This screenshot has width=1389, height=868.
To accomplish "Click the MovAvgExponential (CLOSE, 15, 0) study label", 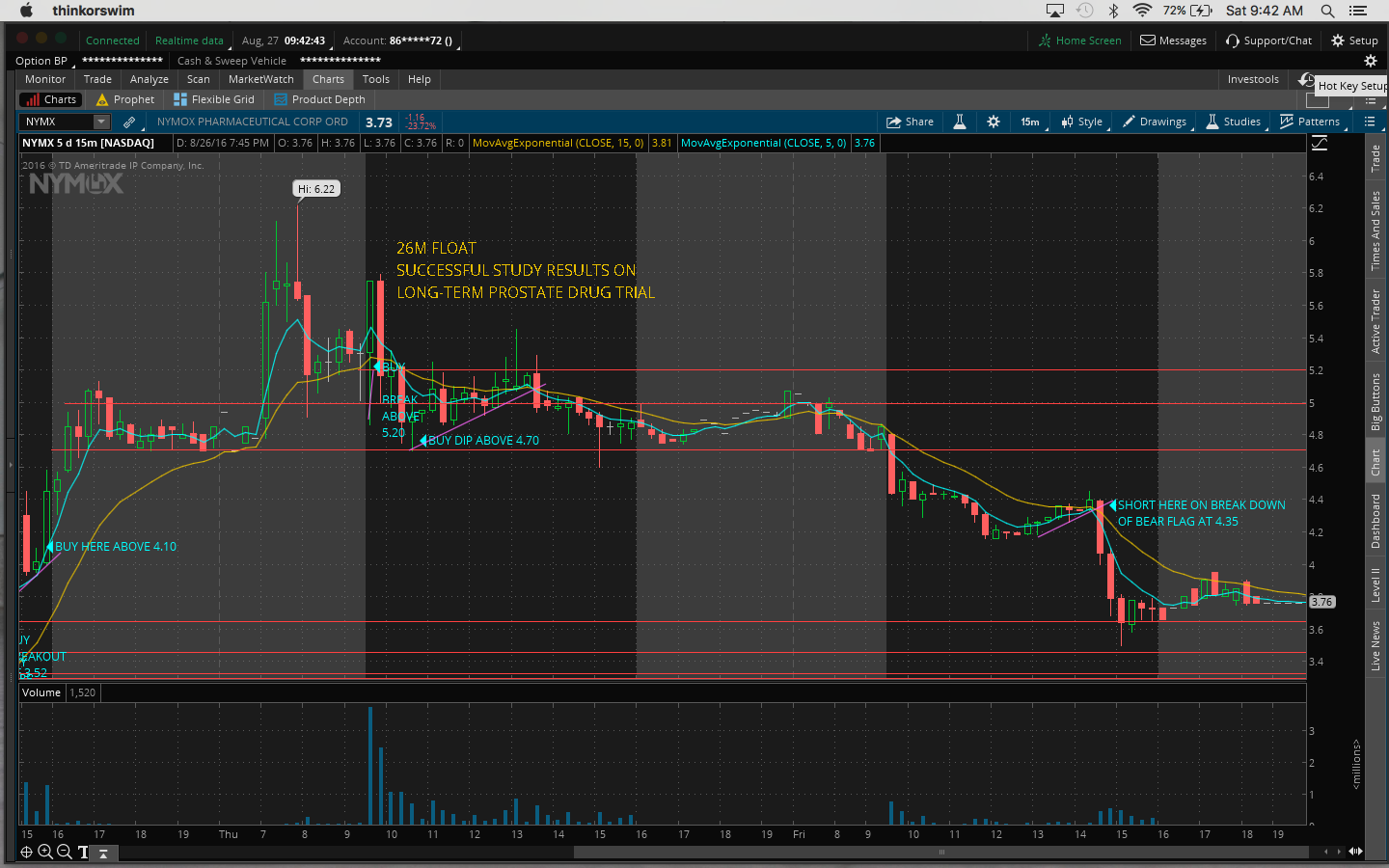I will tap(558, 143).
